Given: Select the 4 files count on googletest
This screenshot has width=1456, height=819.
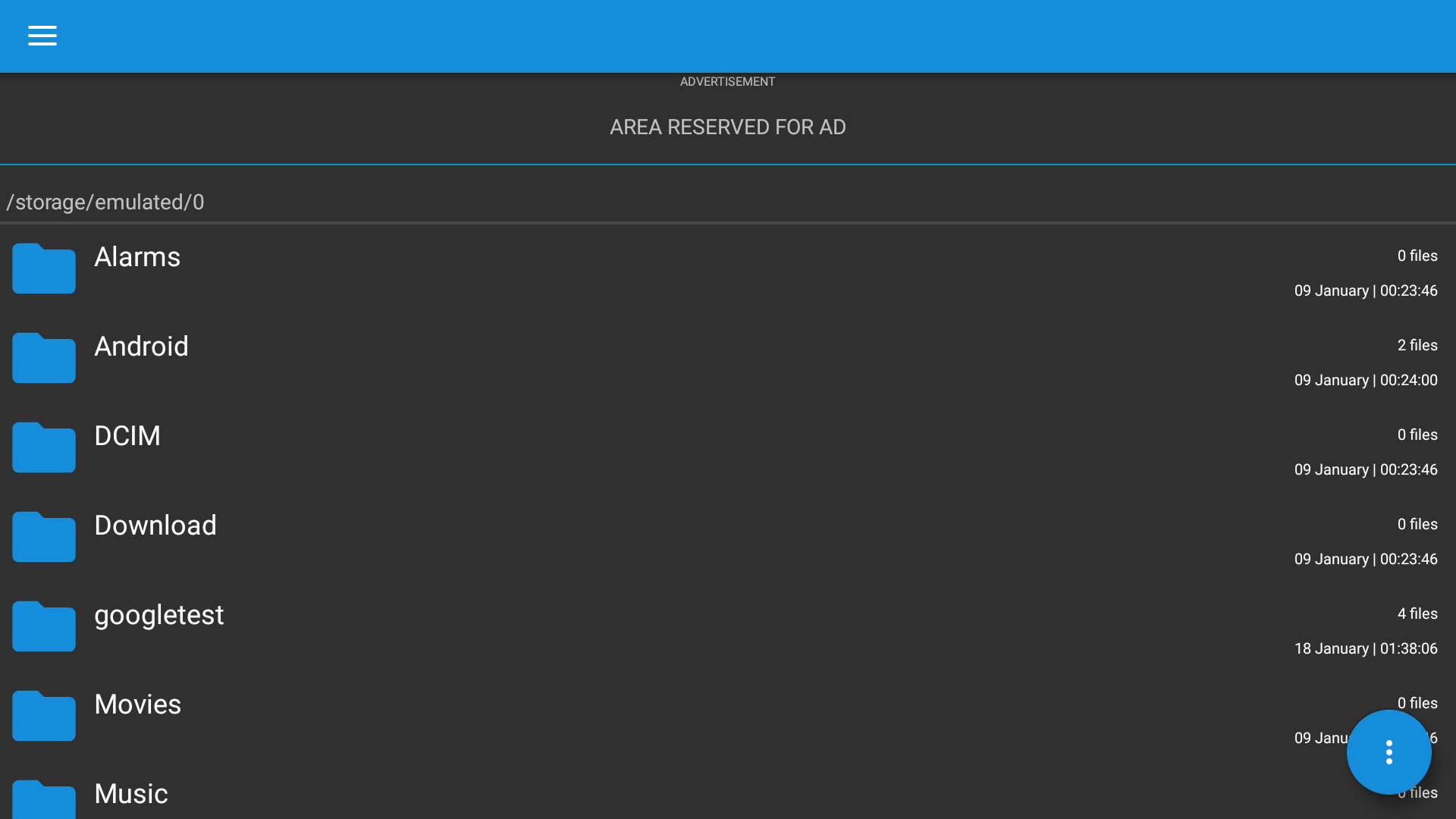Looking at the screenshot, I should [1417, 613].
